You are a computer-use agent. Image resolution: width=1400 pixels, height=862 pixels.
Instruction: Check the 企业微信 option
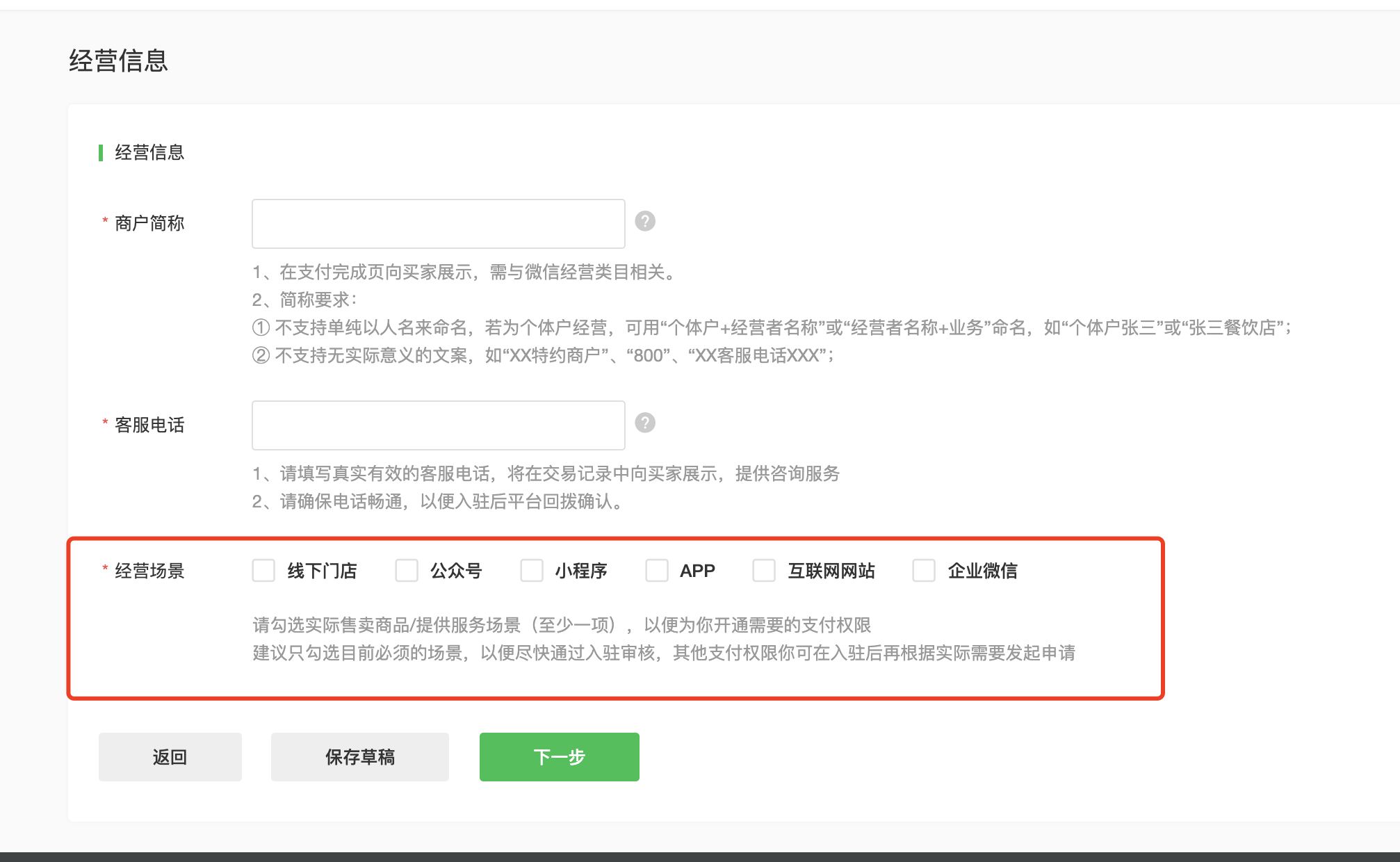tap(924, 571)
